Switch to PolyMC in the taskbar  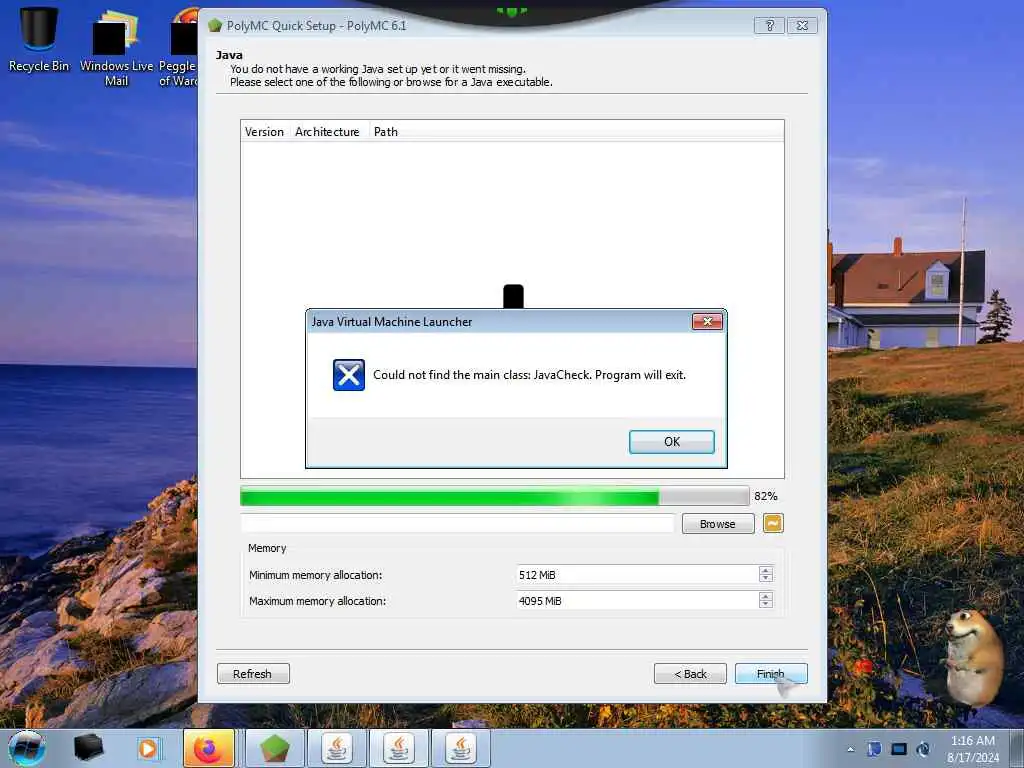pyautogui.click(x=275, y=748)
